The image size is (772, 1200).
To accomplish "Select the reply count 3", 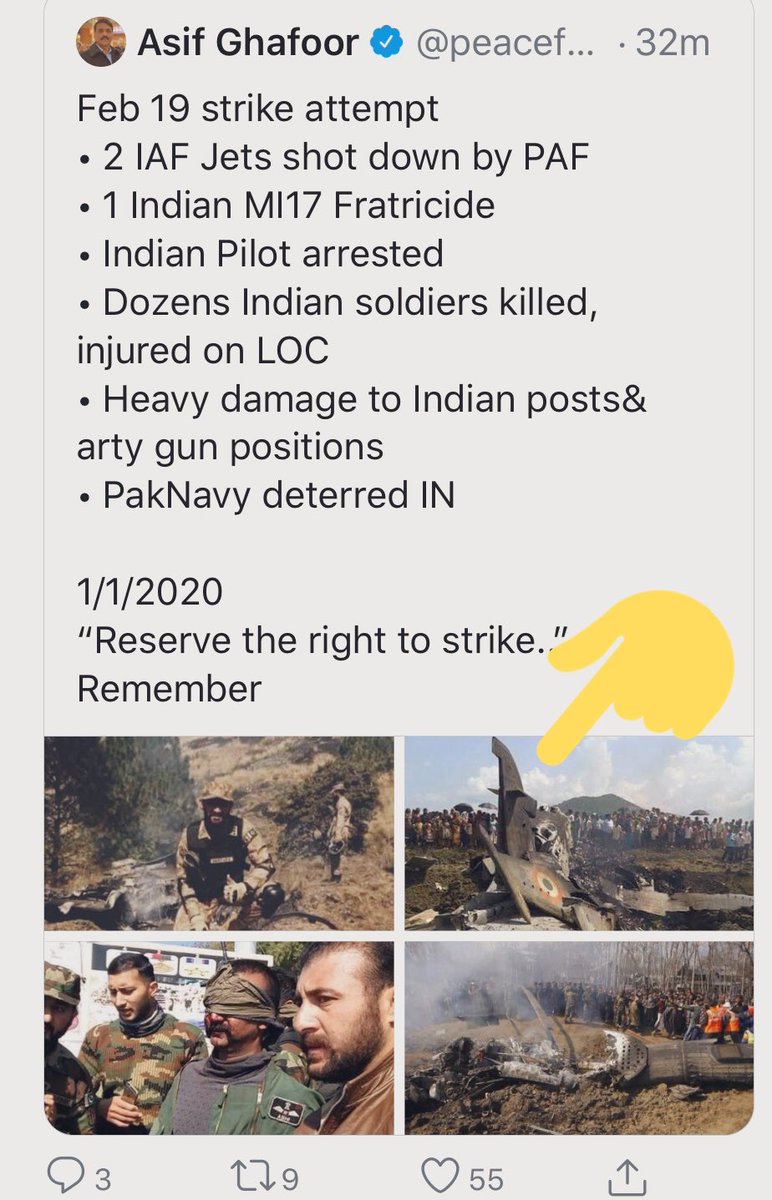I will 102,1180.
